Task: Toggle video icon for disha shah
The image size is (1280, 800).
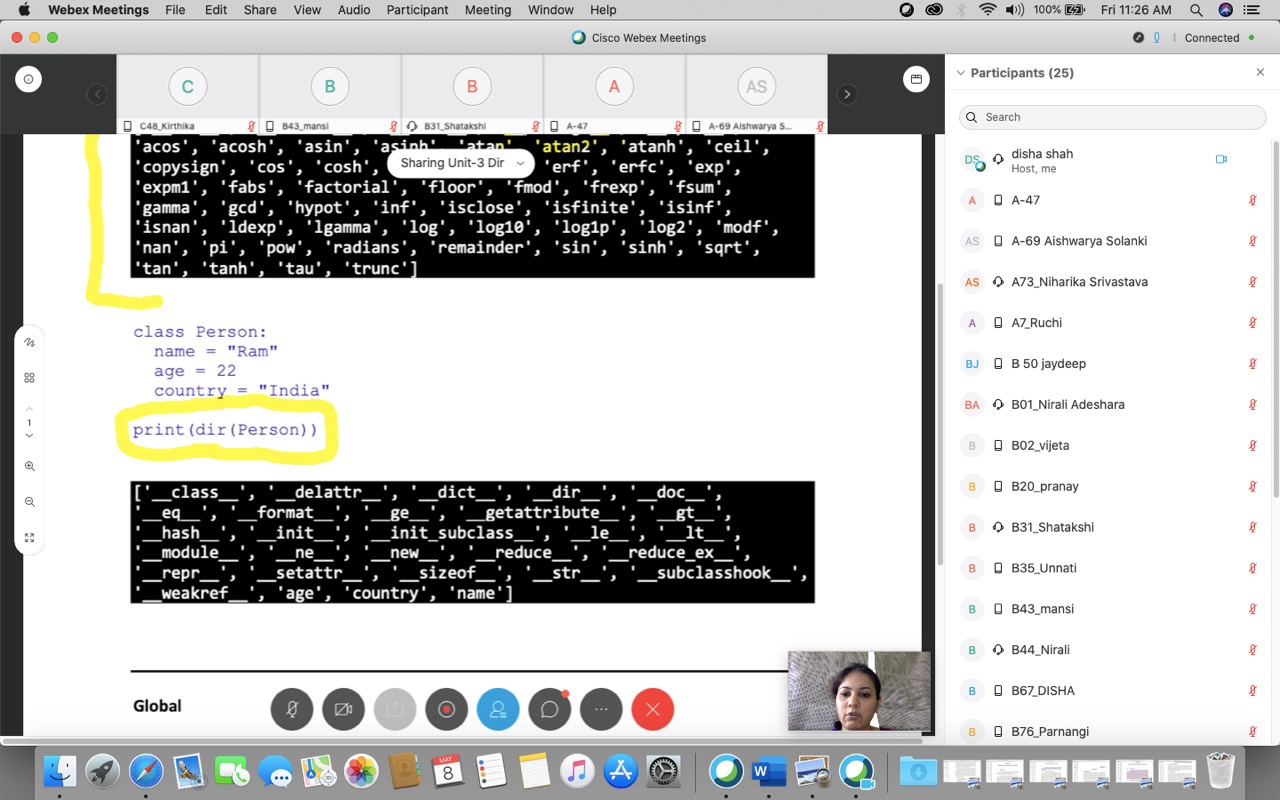Action: tap(1221, 159)
